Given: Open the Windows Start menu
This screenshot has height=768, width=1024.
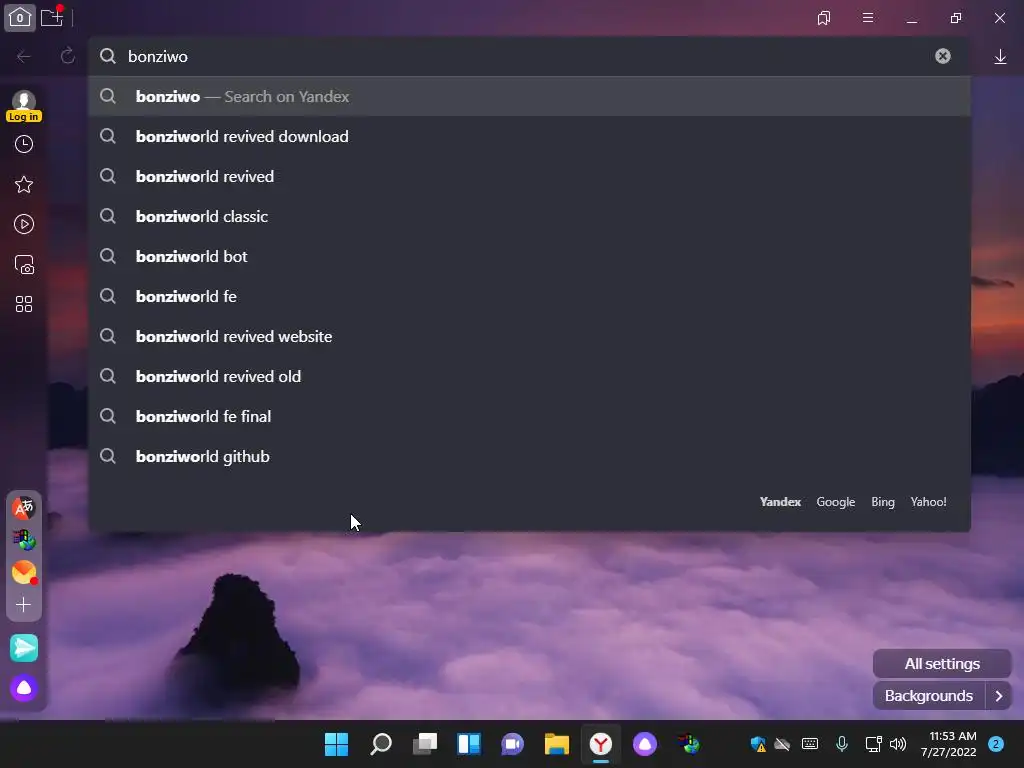Looking at the screenshot, I should tap(337, 744).
